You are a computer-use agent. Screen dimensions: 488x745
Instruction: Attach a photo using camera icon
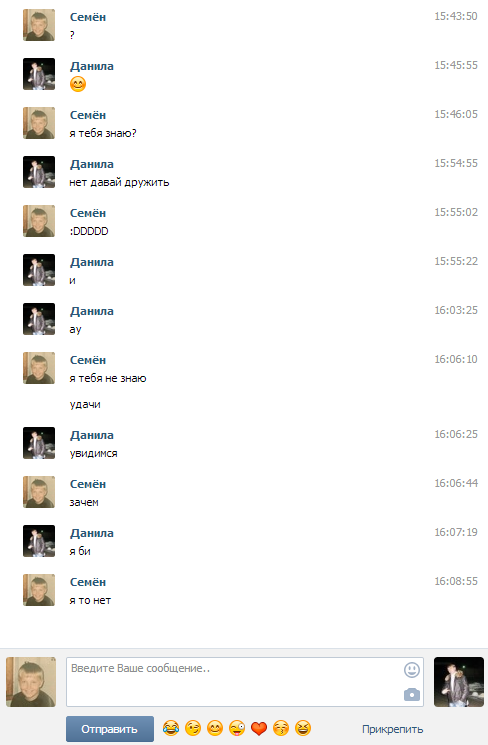coord(411,695)
